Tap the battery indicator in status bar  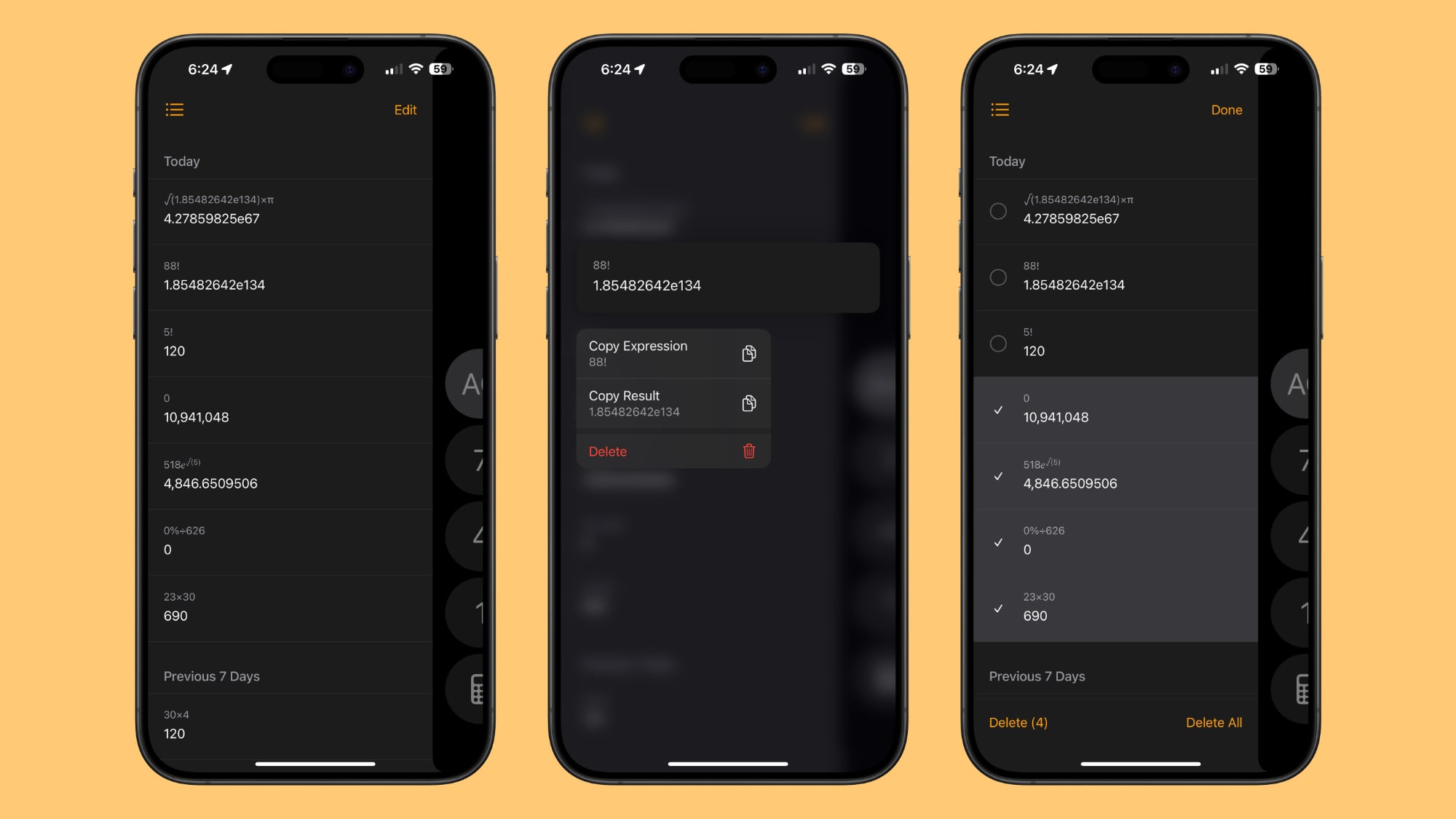tap(444, 68)
